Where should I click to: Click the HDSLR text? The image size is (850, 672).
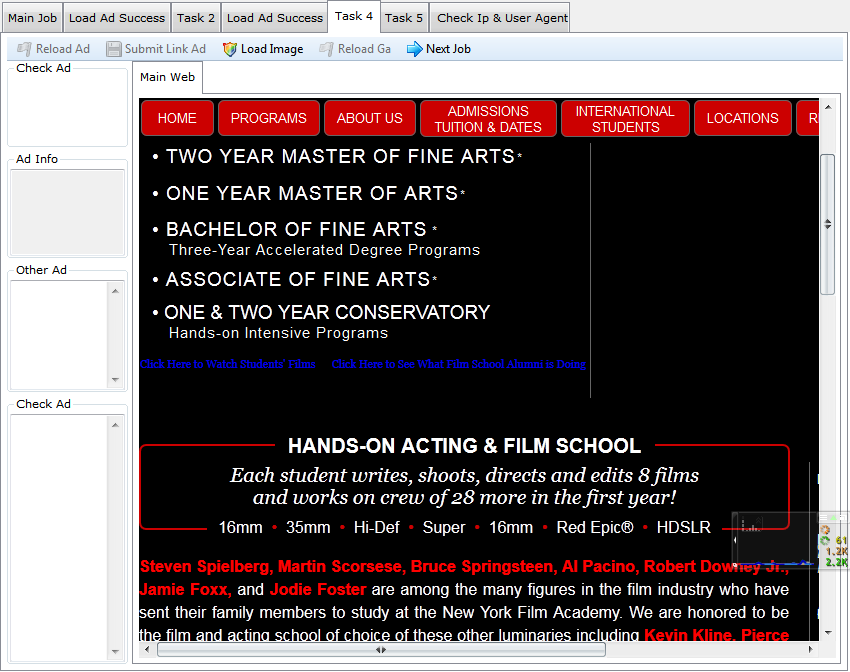point(684,527)
